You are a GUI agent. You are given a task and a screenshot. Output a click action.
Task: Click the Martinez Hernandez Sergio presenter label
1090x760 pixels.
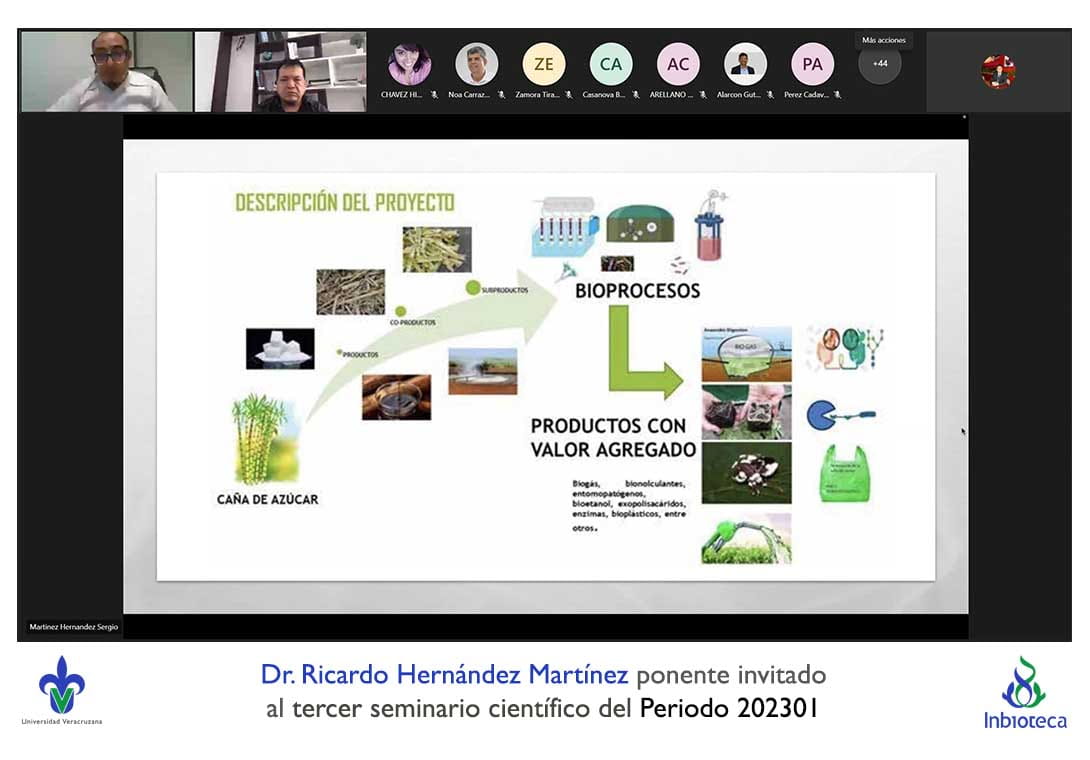point(74,627)
